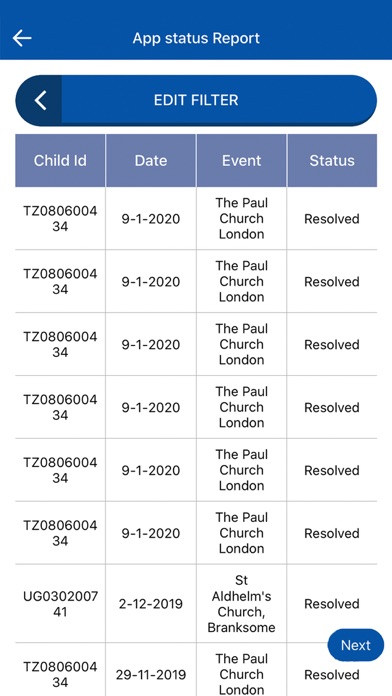The height and width of the screenshot is (696, 392).
Task: Select first row The Paul Church London
Action: pos(242,218)
